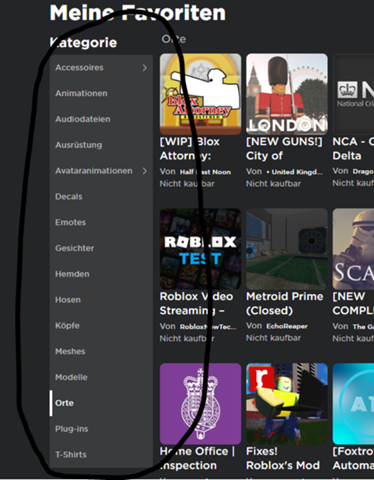Select the Accessoires category

[x=101, y=68]
